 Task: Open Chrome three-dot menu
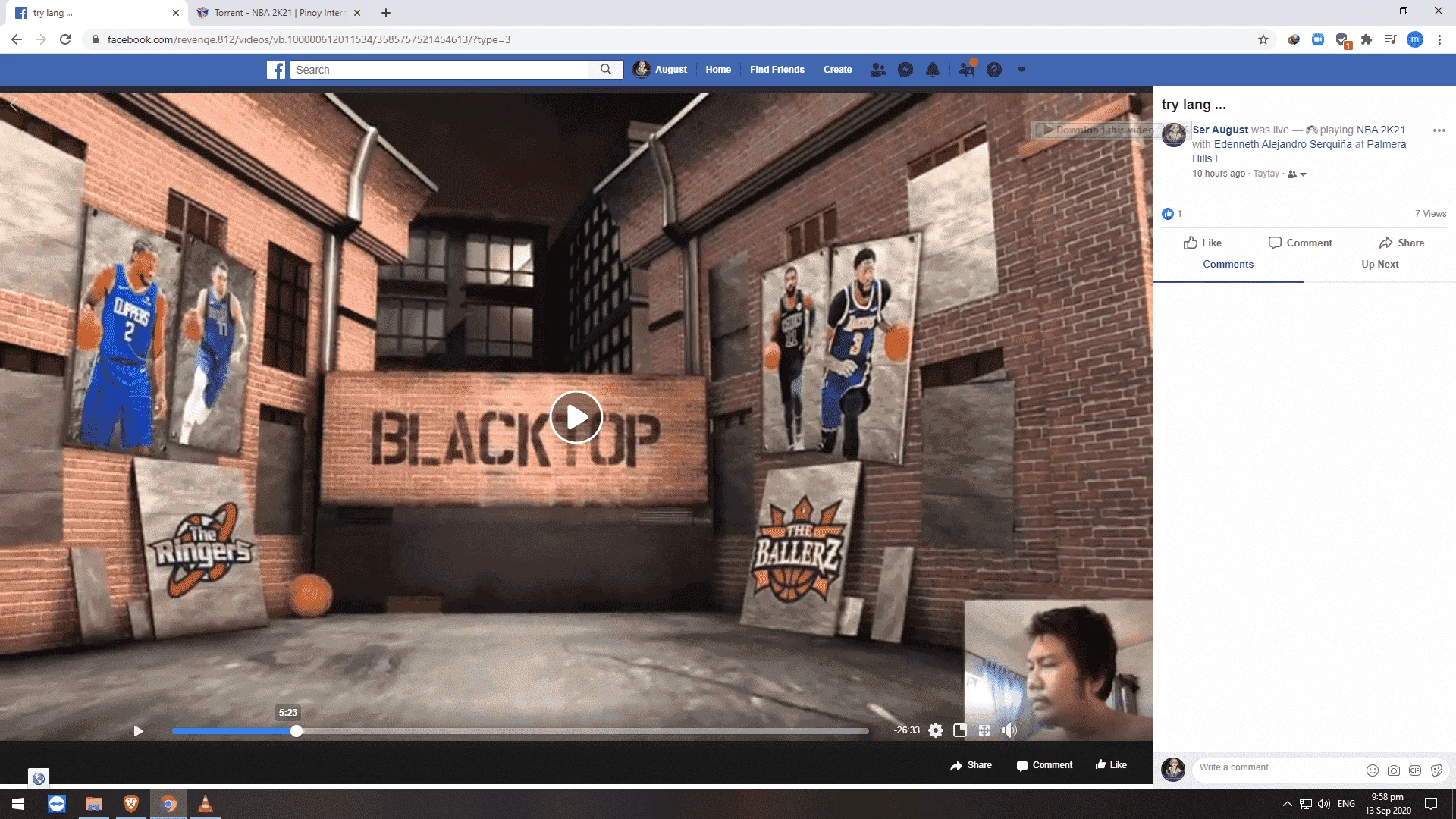[x=1439, y=39]
